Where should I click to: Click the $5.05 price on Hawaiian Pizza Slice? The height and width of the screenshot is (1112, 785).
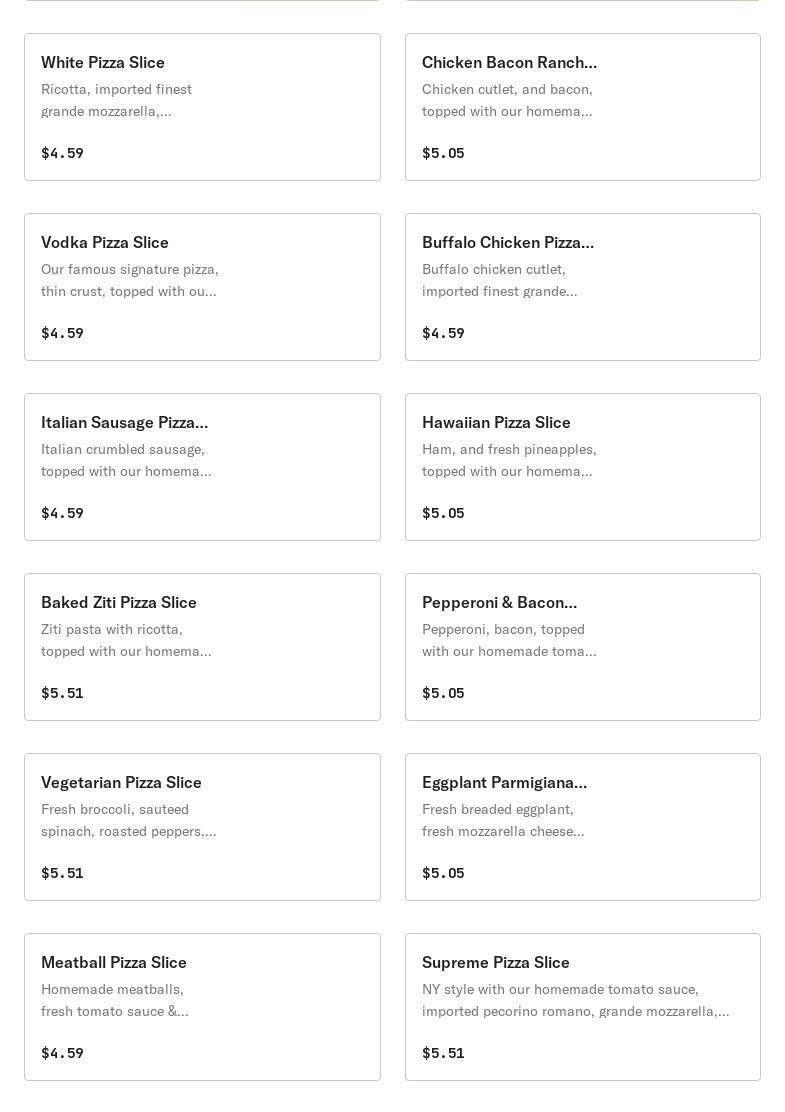coord(443,513)
